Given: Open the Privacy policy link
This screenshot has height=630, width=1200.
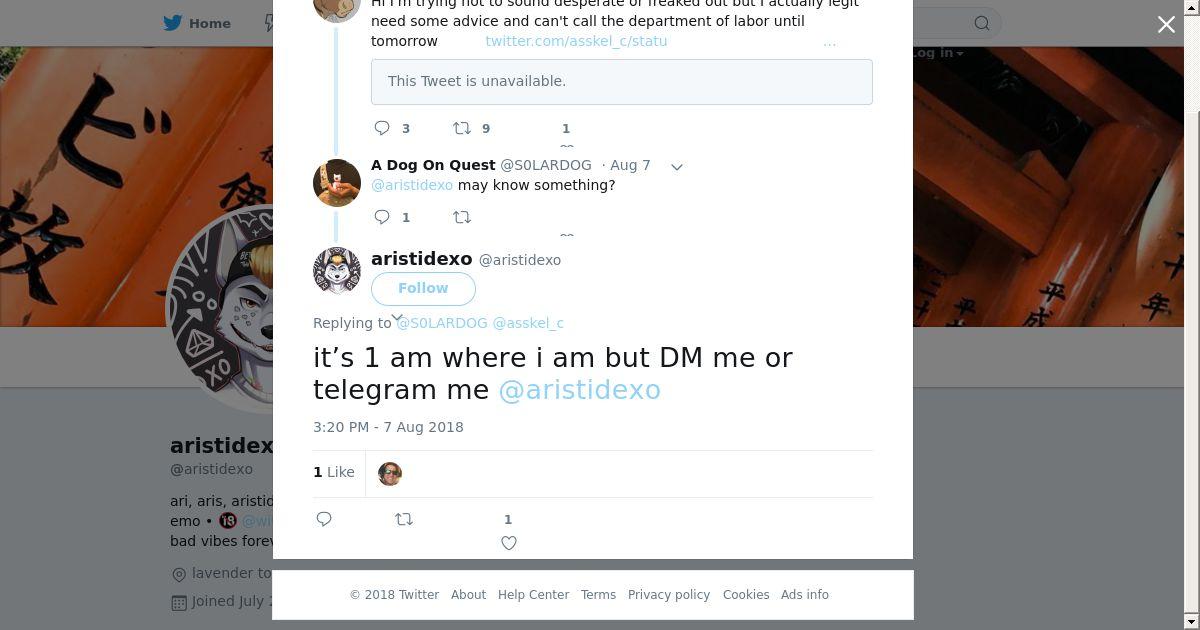Looking at the screenshot, I should click(669, 595).
